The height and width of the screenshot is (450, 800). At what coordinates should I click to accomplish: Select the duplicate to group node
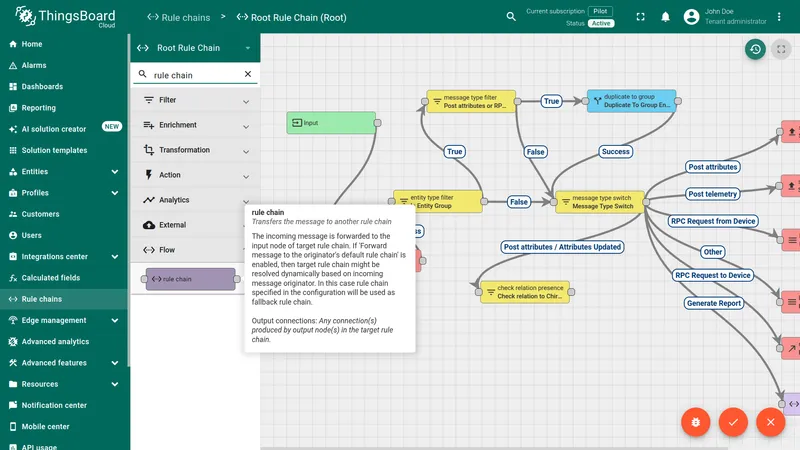pos(632,101)
